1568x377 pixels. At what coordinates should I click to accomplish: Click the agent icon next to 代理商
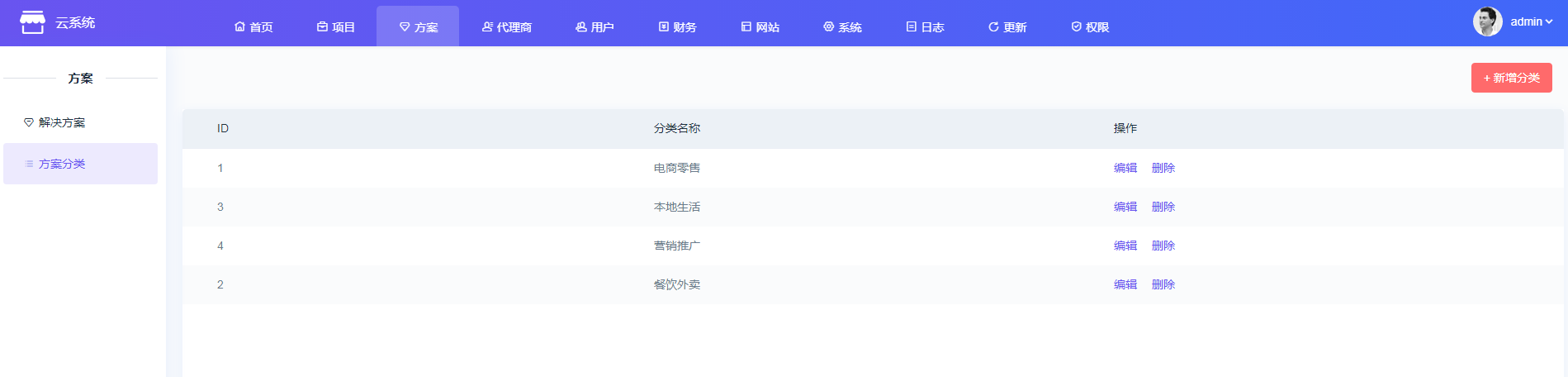tap(487, 26)
